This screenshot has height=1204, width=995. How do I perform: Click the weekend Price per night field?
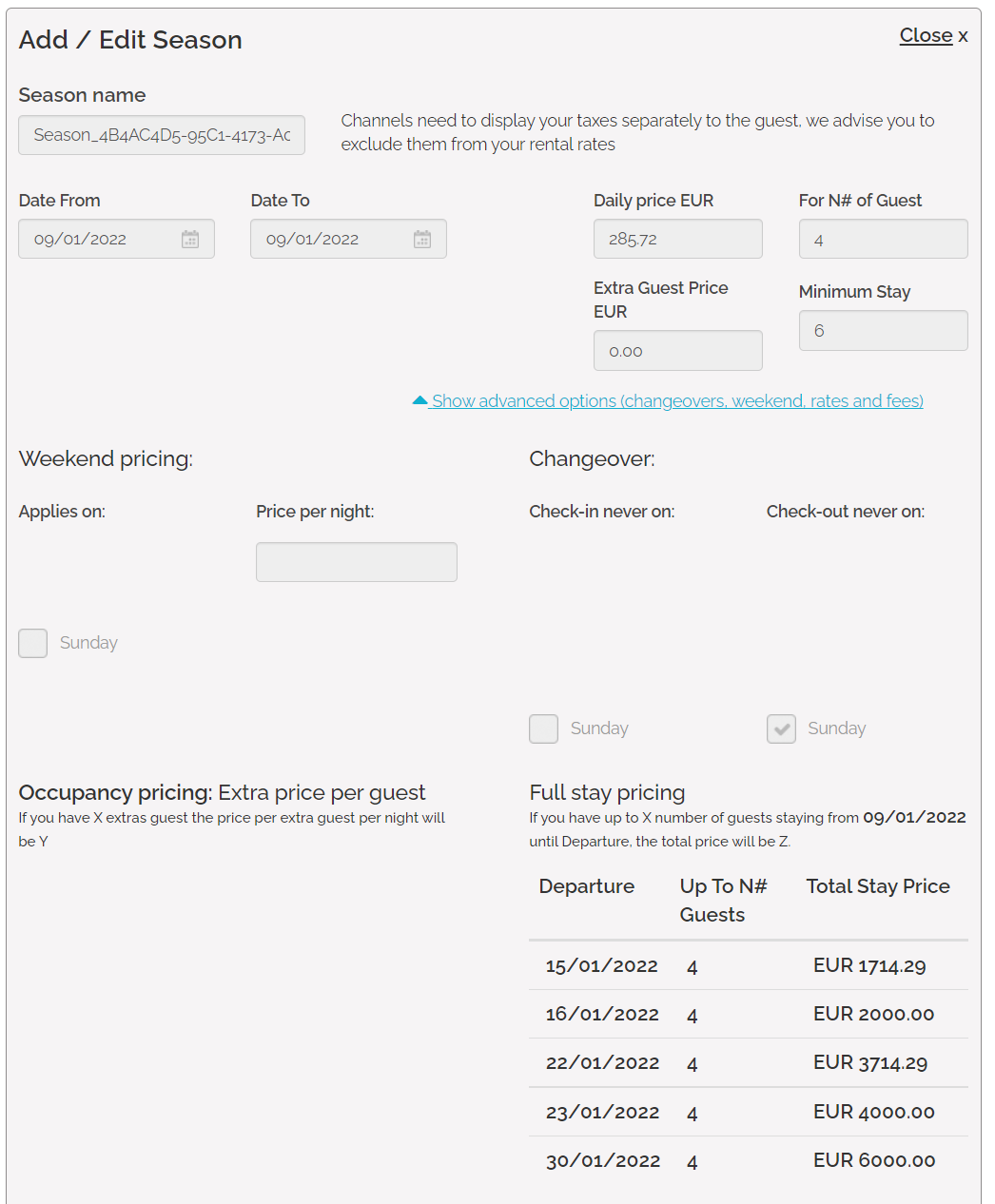[x=357, y=562]
